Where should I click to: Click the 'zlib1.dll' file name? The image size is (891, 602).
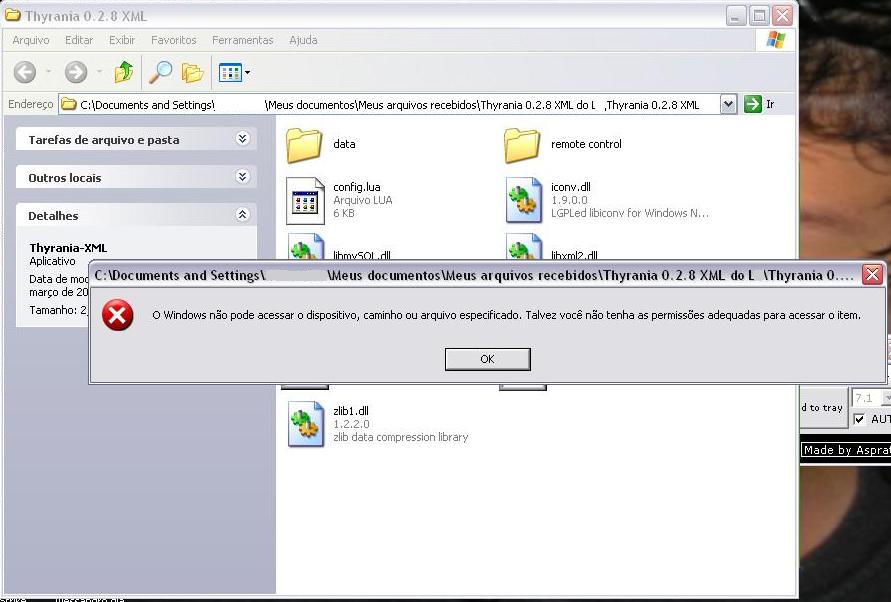(x=351, y=411)
